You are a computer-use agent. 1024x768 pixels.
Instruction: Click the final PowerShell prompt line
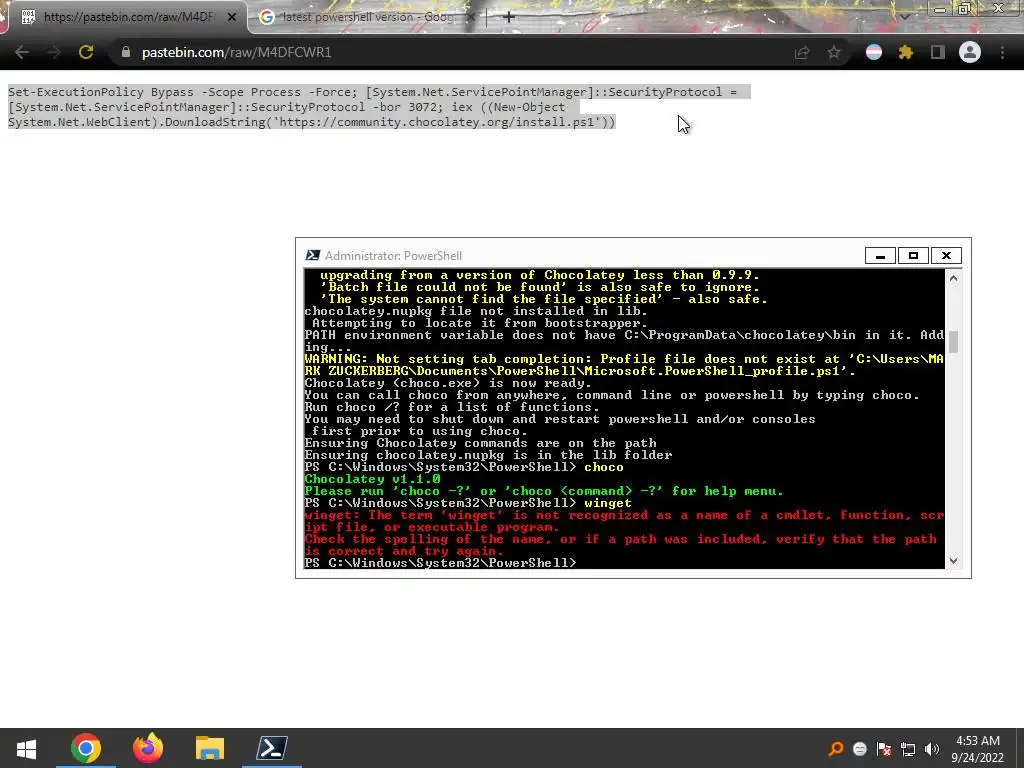pyautogui.click(x=441, y=562)
